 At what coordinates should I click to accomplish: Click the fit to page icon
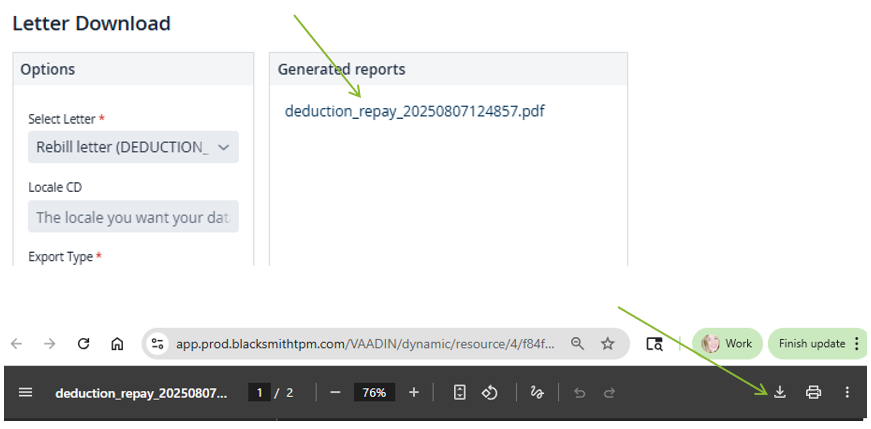pos(459,392)
